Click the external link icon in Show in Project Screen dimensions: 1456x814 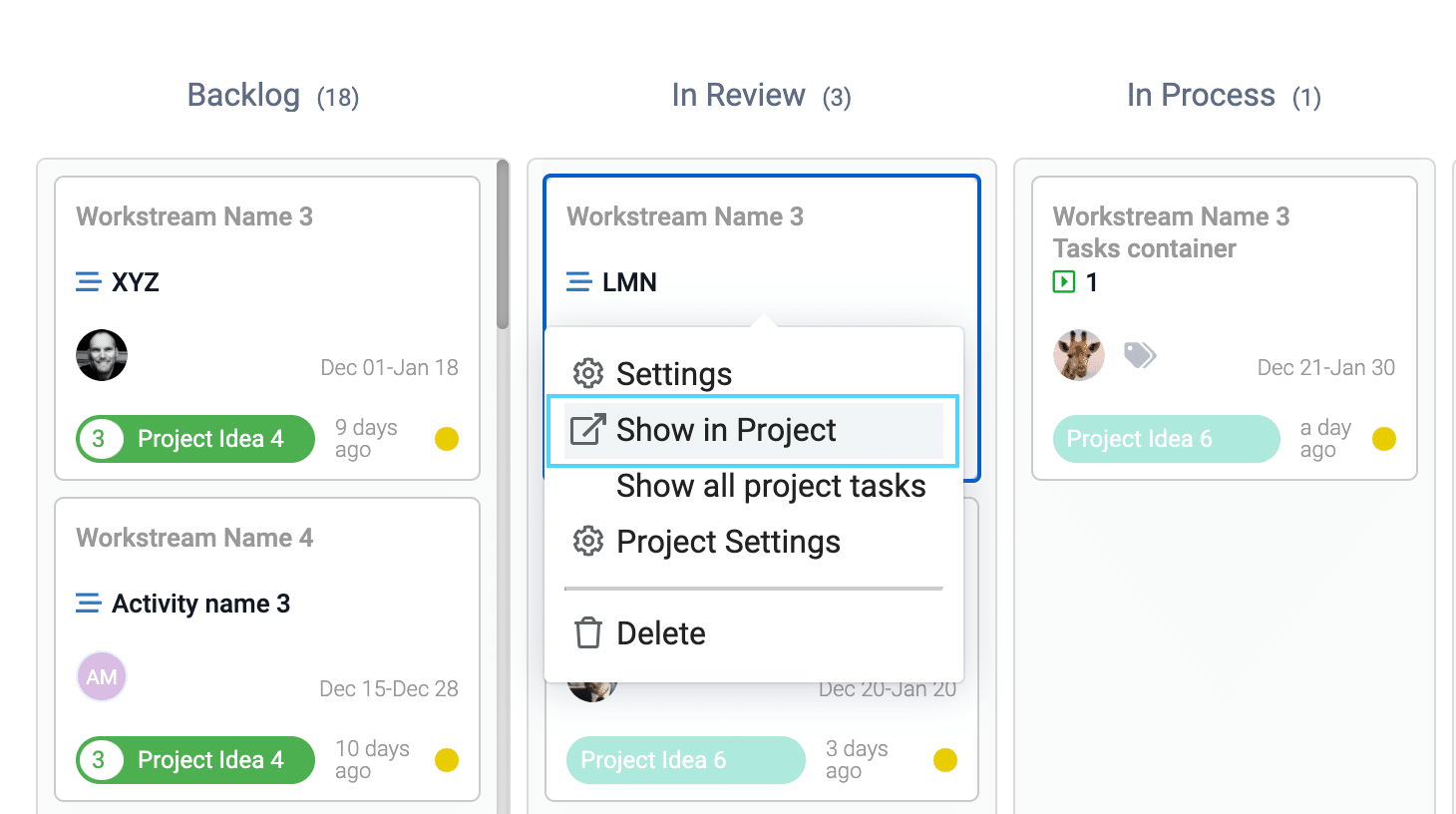tap(588, 430)
